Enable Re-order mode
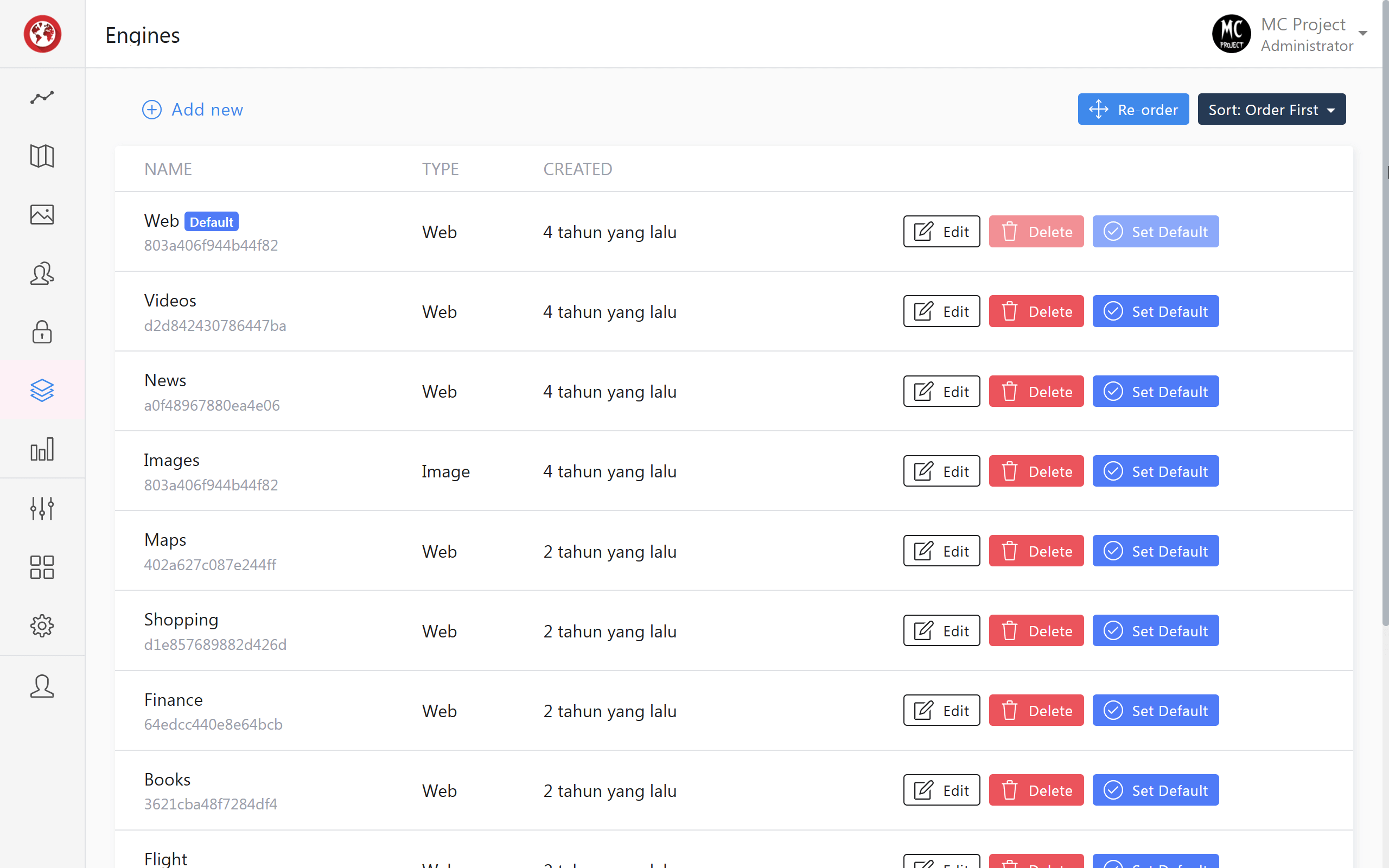Screen dimensions: 1389x868 tap(1132, 109)
